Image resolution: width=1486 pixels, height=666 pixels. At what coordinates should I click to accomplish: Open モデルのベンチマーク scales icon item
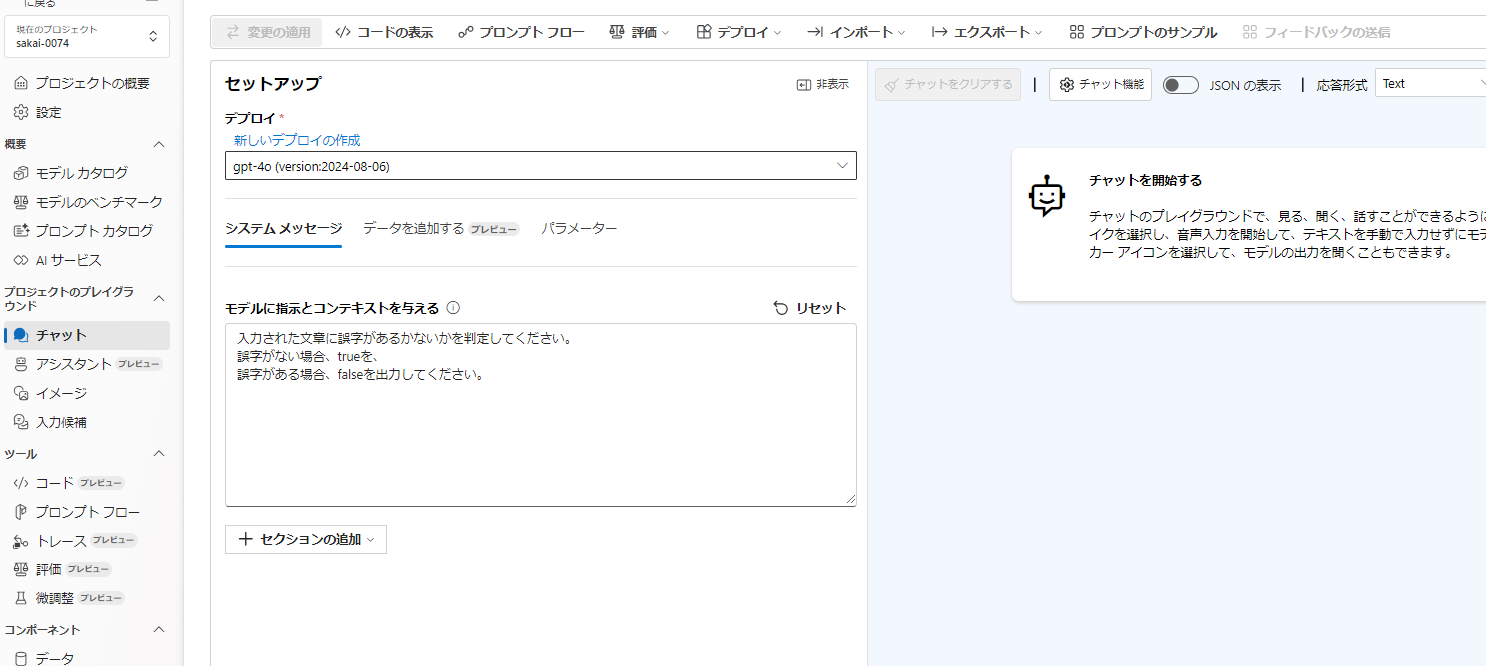(x=86, y=202)
